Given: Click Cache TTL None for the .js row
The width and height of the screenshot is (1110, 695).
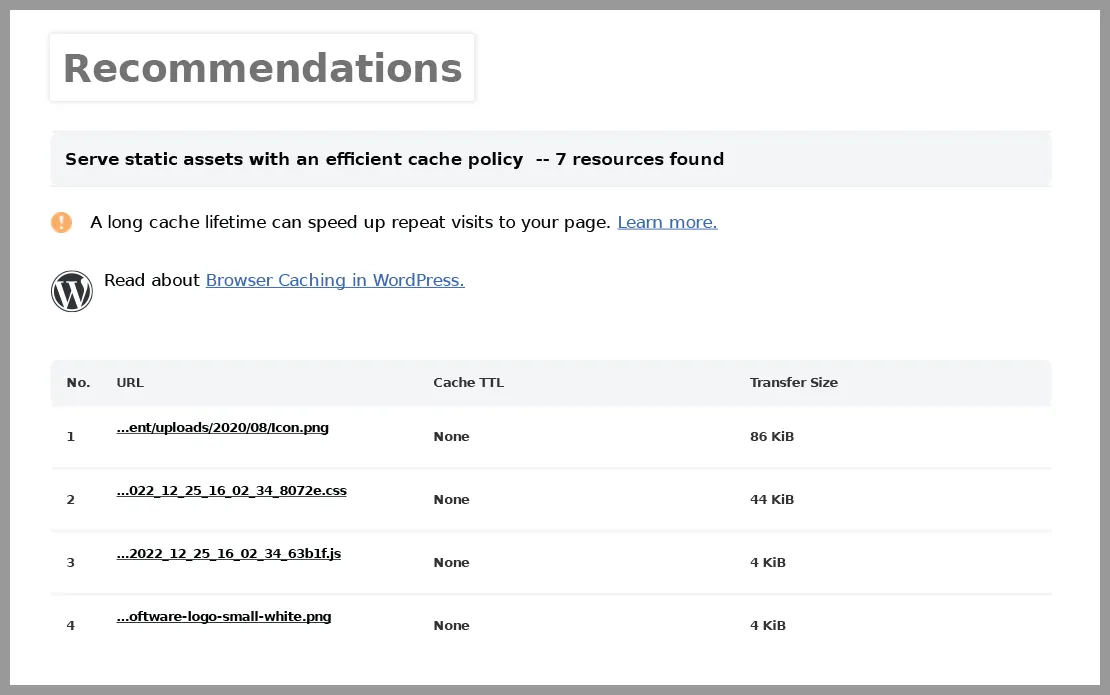Looking at the screenshot, I should click(x=451, y=563).
